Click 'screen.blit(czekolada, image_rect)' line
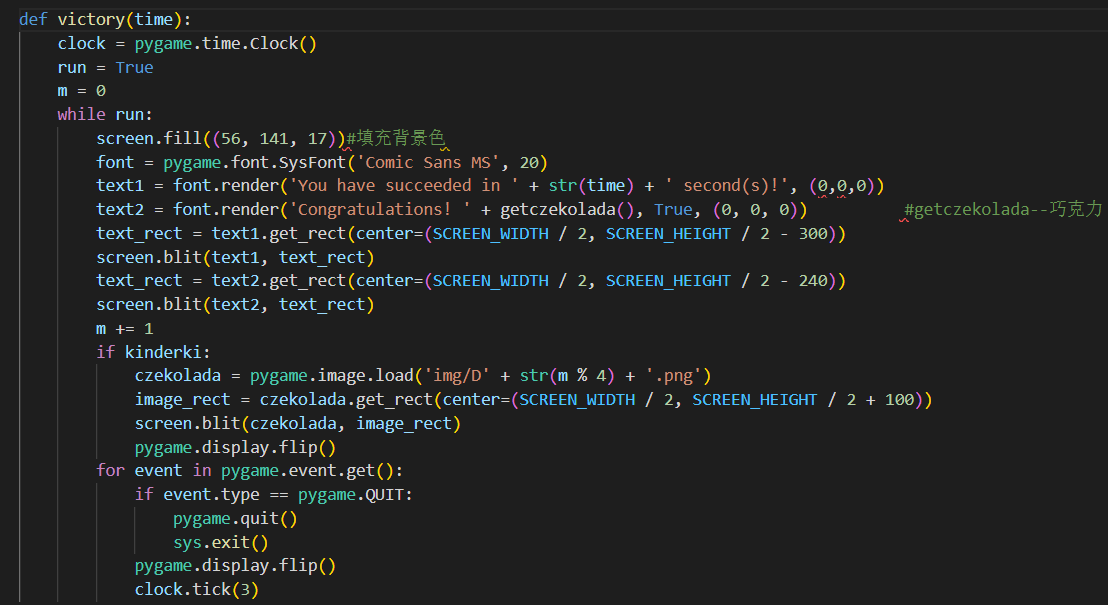Viewport: 1108px width, 605px height. (298, 423)
